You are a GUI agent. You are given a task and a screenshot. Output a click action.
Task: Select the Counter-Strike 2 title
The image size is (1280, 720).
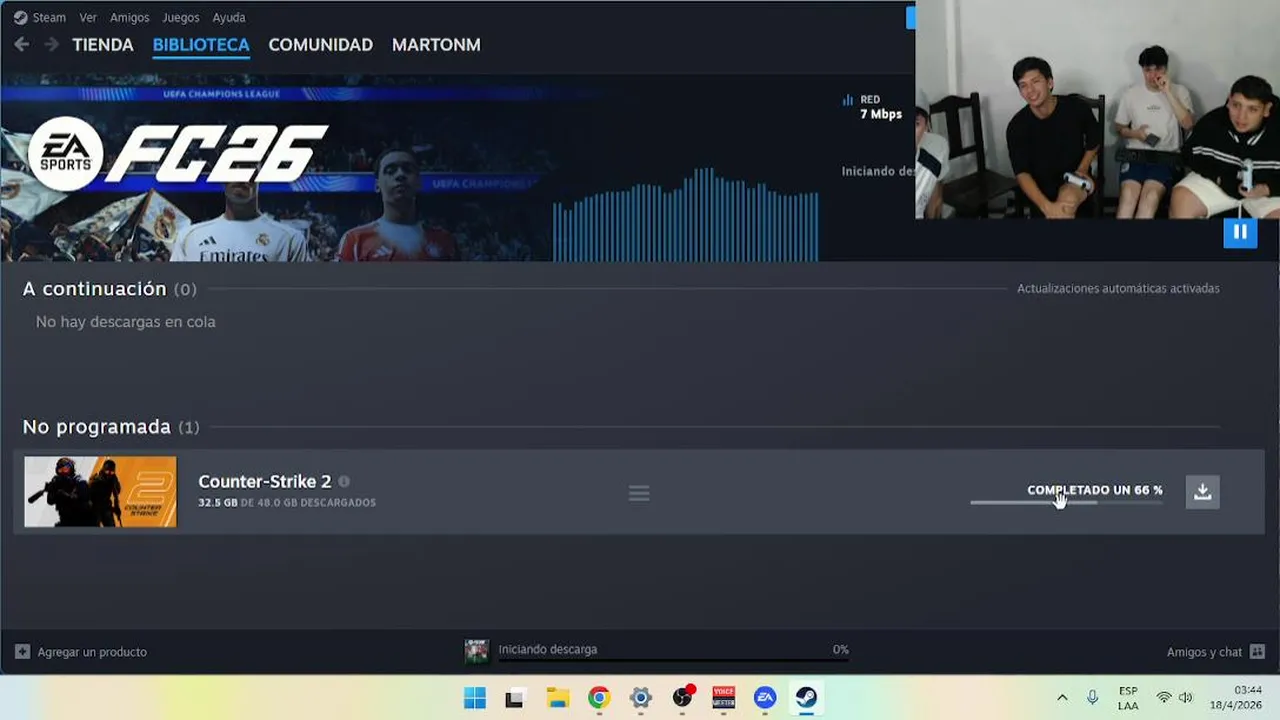coord(265,481)
